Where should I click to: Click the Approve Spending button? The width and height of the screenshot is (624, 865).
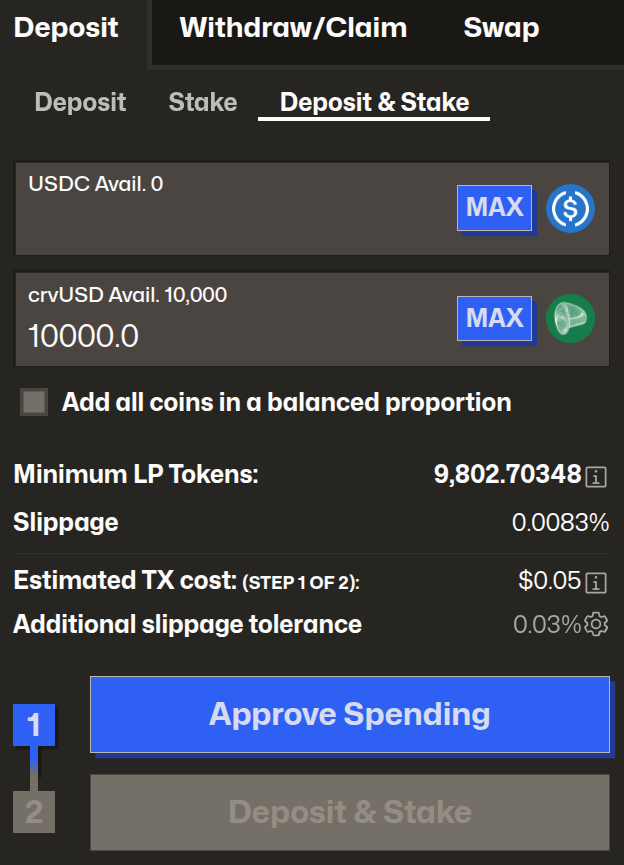pos(349,714)
